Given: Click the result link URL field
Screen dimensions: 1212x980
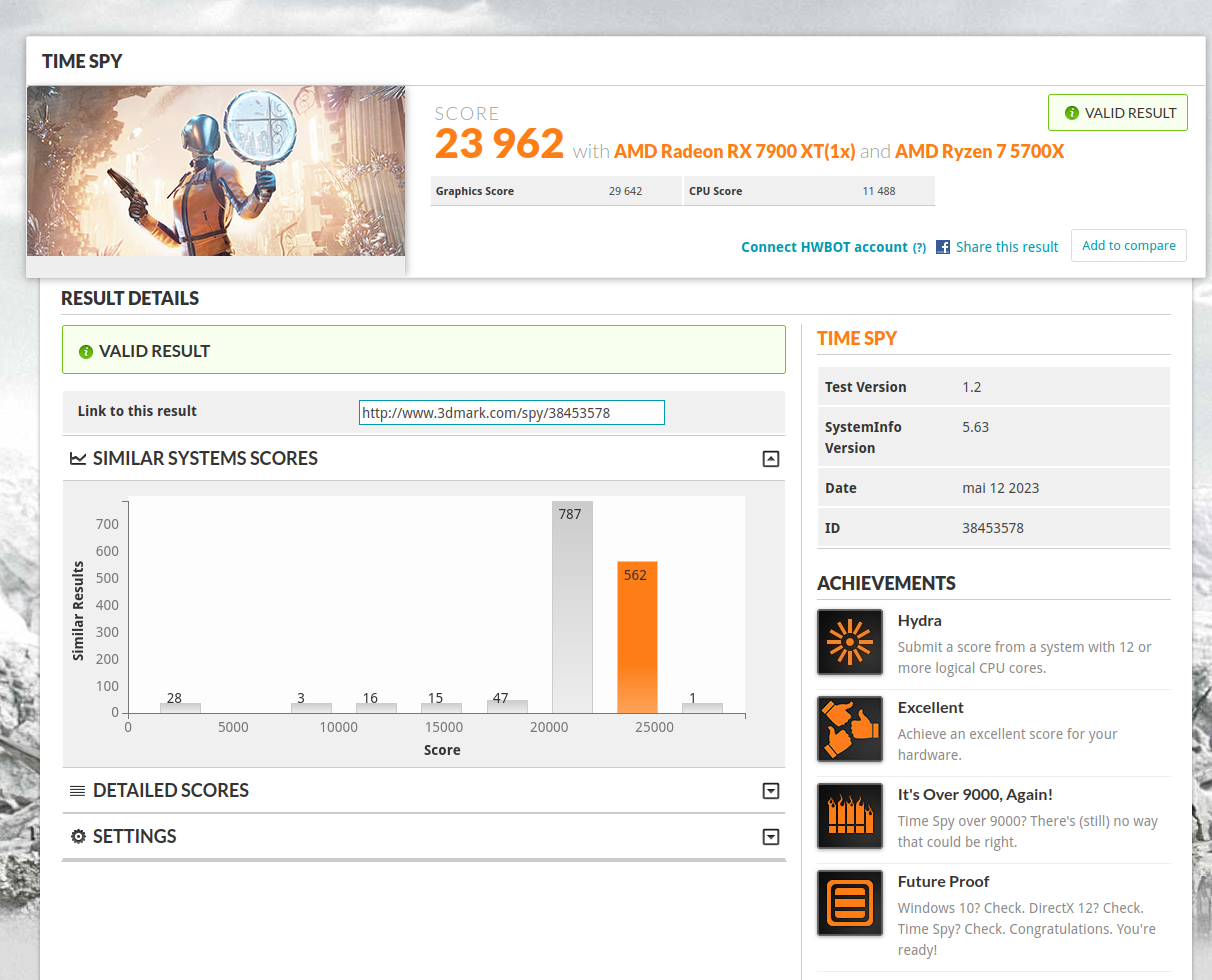Looking at the screenshot, I should [512, 412].
